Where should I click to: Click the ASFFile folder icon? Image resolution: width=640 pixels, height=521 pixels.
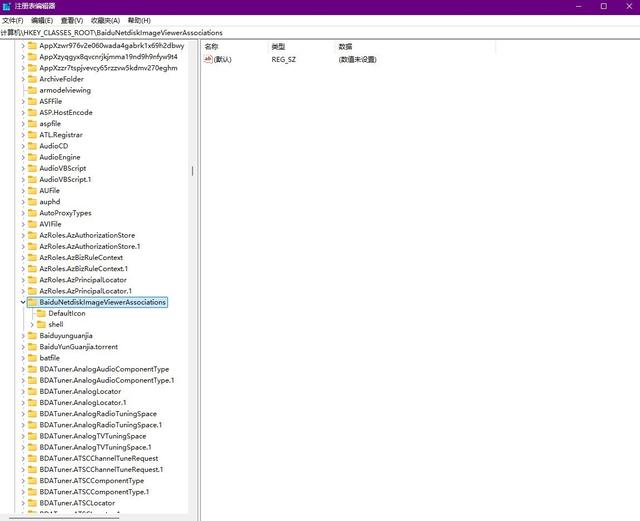[x=32, y=101]
